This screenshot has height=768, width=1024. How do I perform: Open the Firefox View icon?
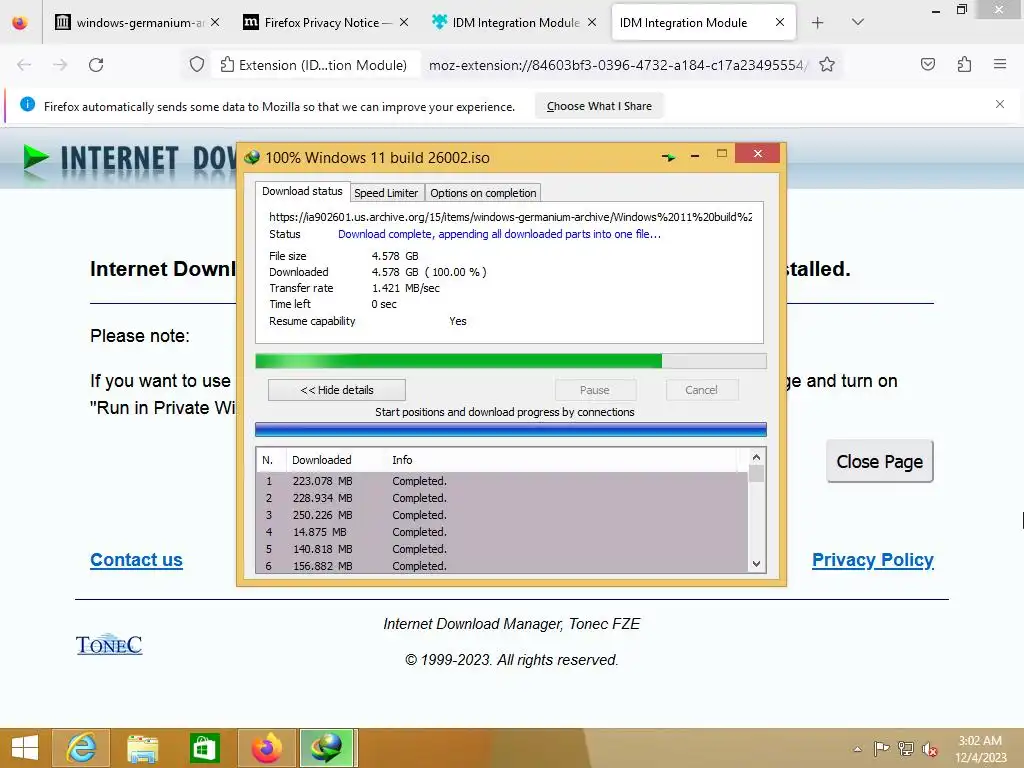[20, 23]
